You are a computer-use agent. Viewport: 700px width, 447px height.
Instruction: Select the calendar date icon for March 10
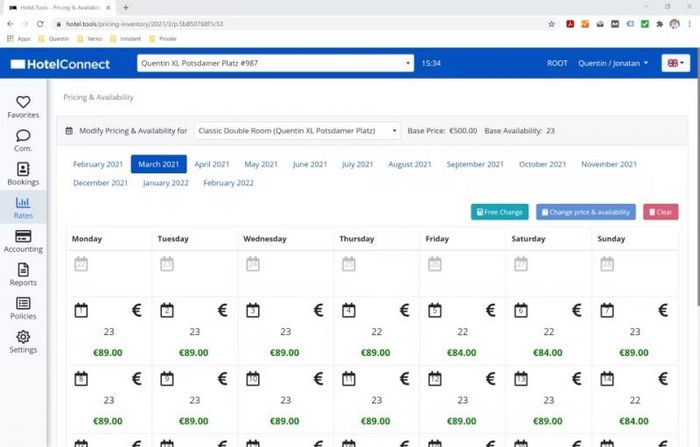252,379
